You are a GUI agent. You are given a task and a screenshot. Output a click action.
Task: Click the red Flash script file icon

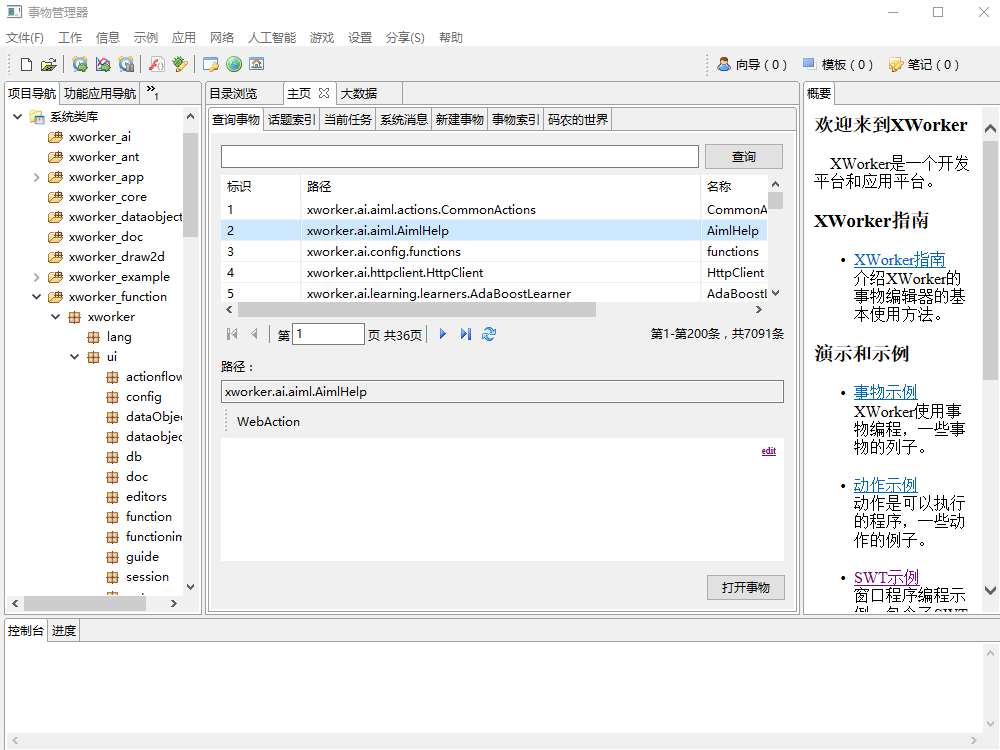pyautogui.click(x=156, y=64)
